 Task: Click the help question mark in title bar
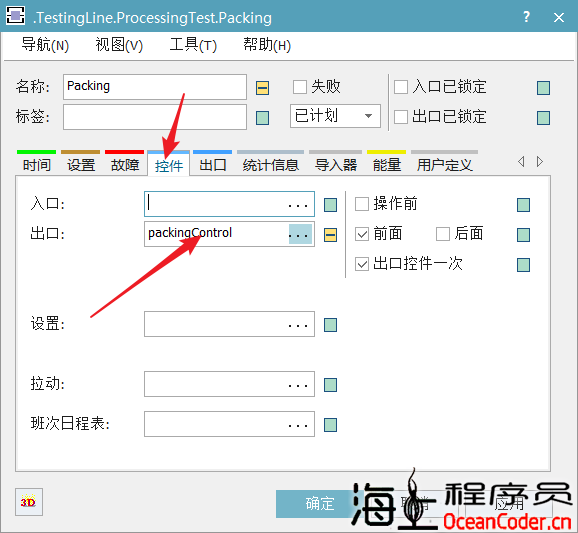click(x=526, y=17)
